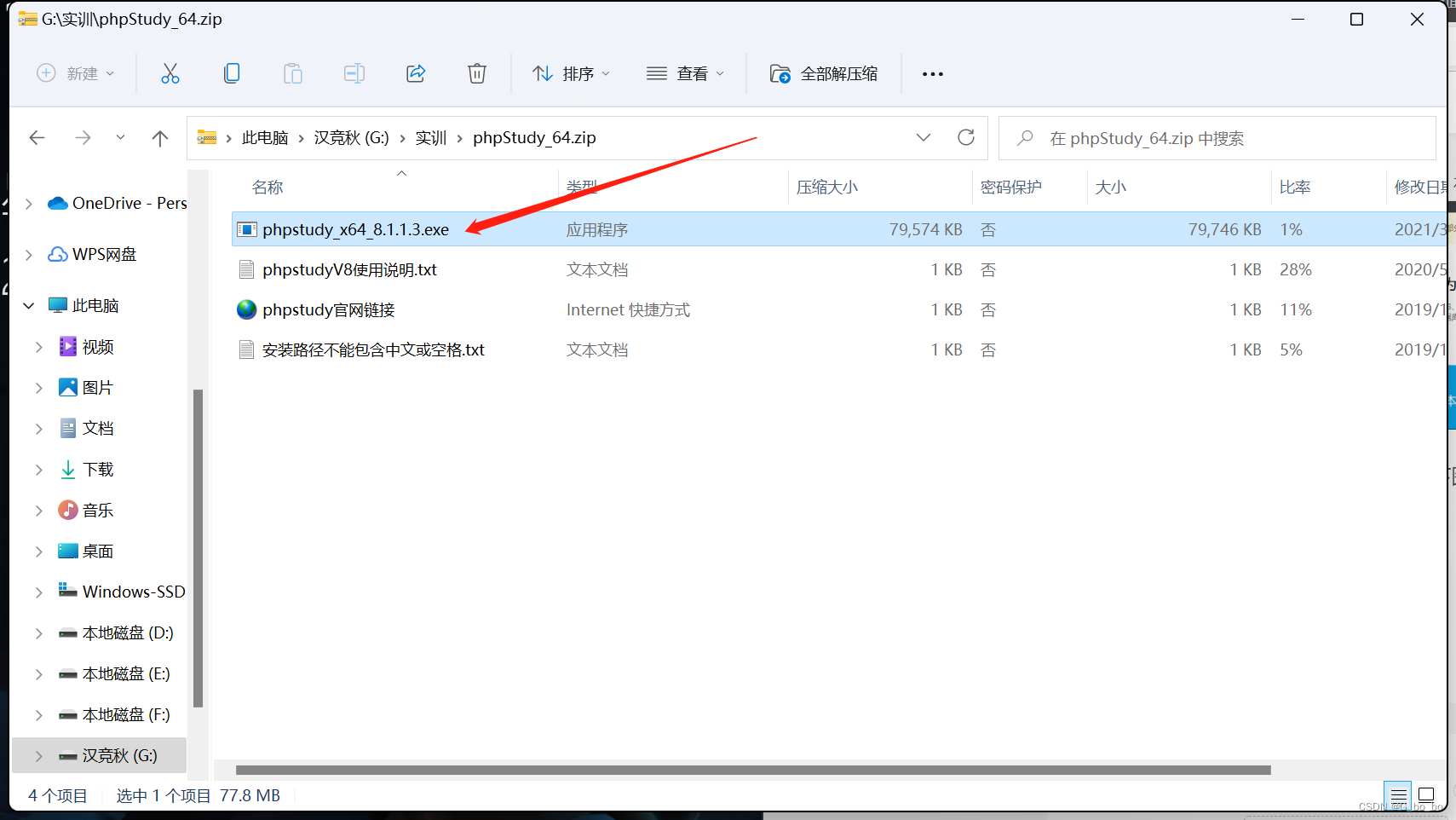
Task: Open the 查看 view dropdown
Action: click(686, 73)
